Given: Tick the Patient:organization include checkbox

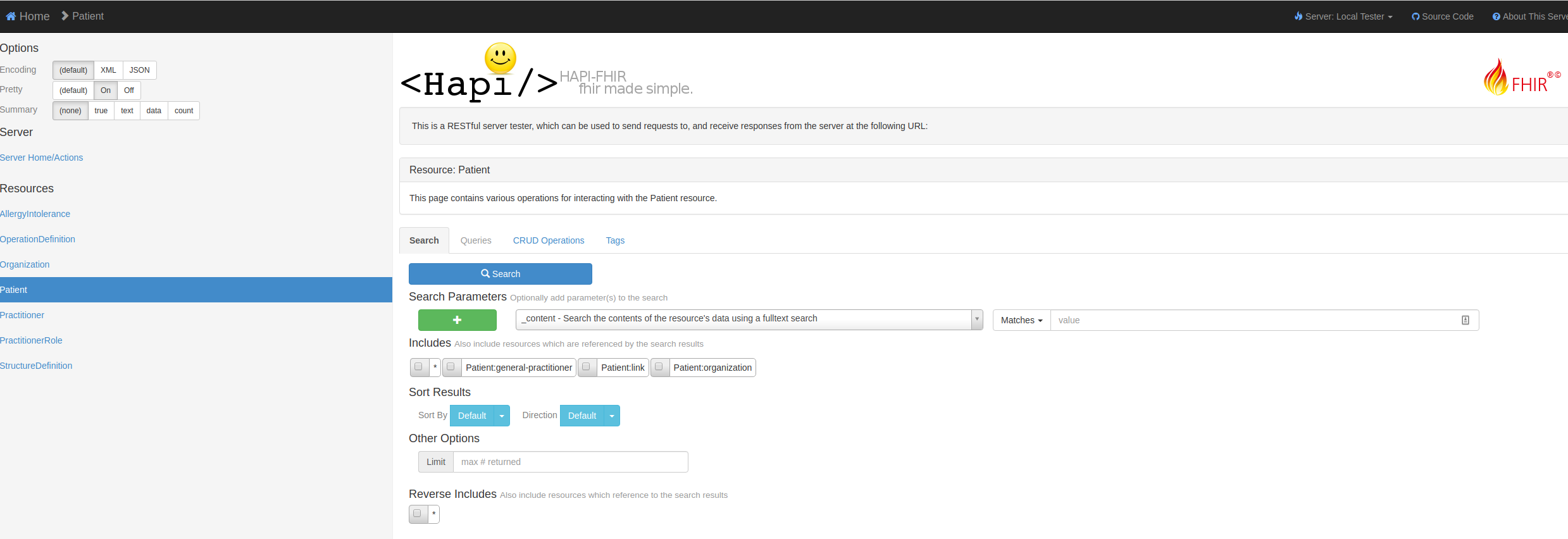Looking at the screenshot, I should point(659,367).
